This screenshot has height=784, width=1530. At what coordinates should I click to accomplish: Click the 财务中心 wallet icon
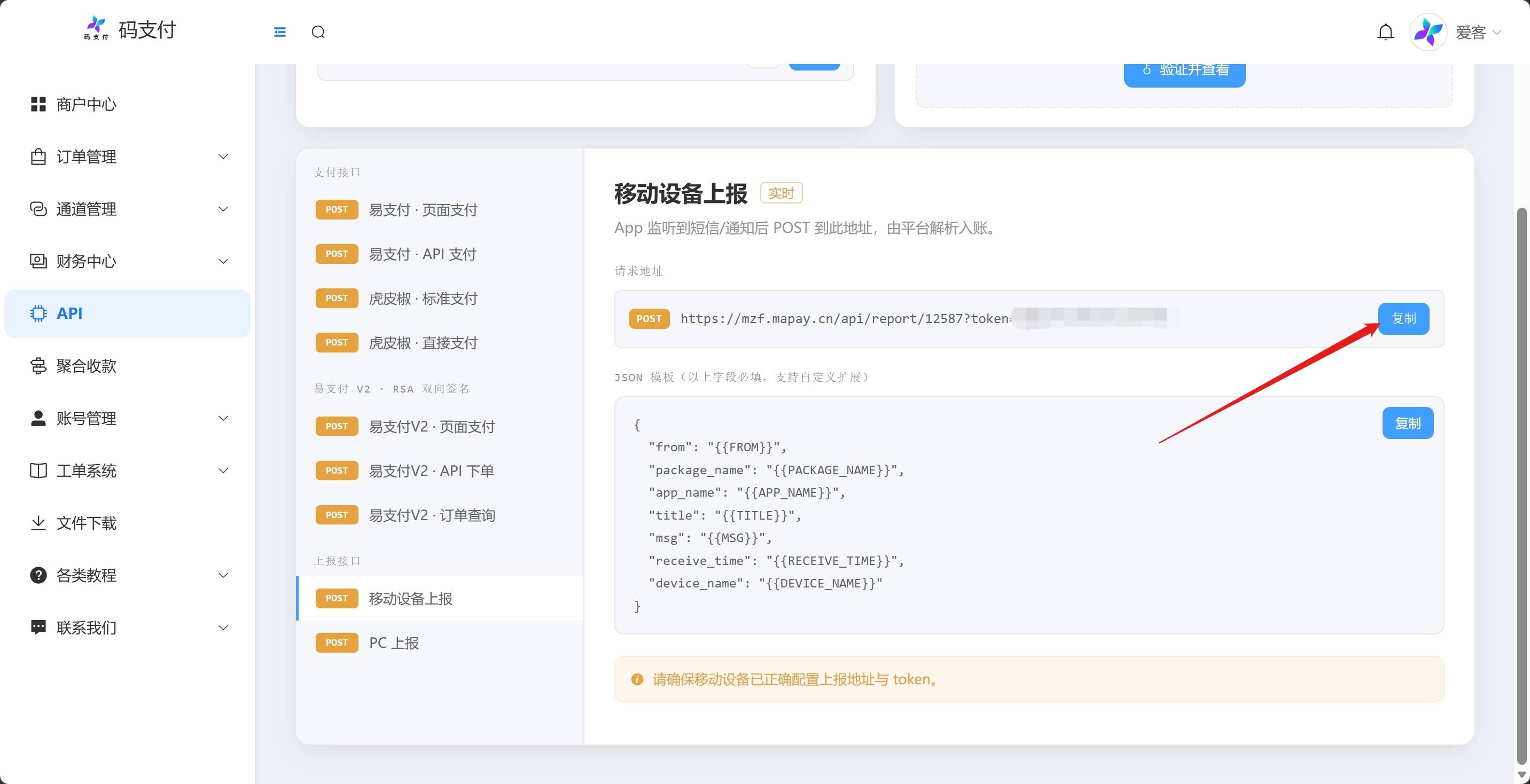(38, 261)
